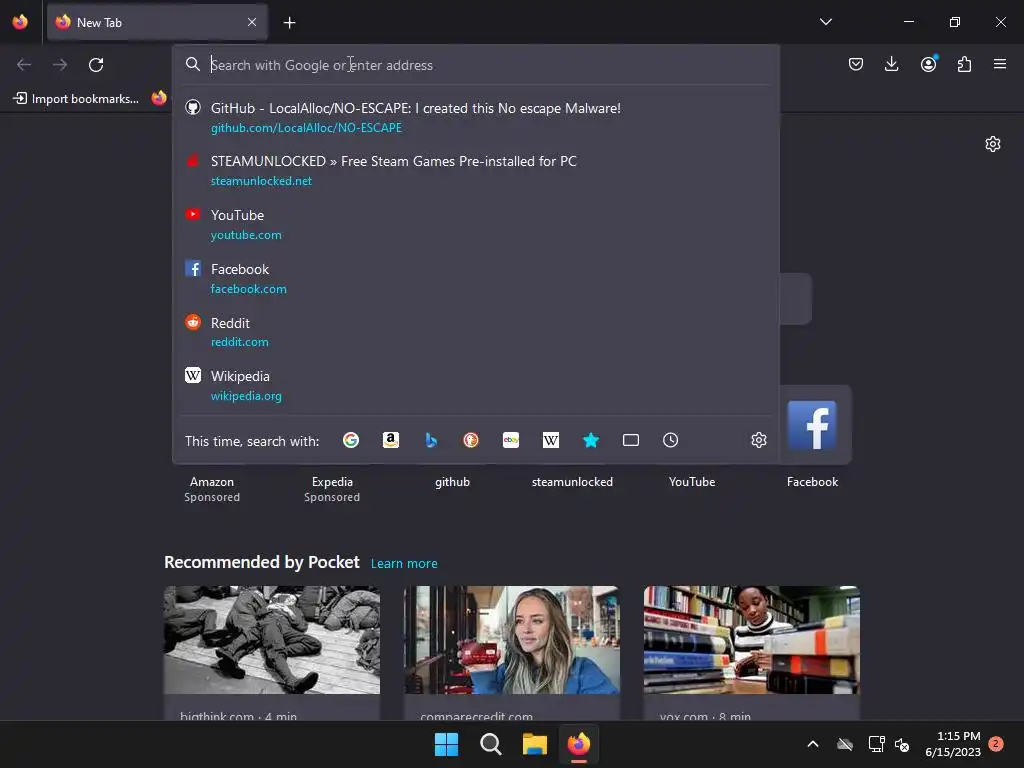Select Reddit suggestion in dropdown
Image resolution: width=1024 pixels, height=768 pixels.
tap(475, 332)
